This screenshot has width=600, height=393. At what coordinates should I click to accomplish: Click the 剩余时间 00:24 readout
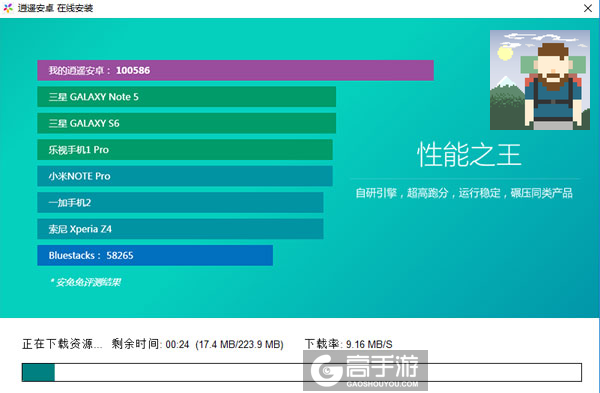150,344
